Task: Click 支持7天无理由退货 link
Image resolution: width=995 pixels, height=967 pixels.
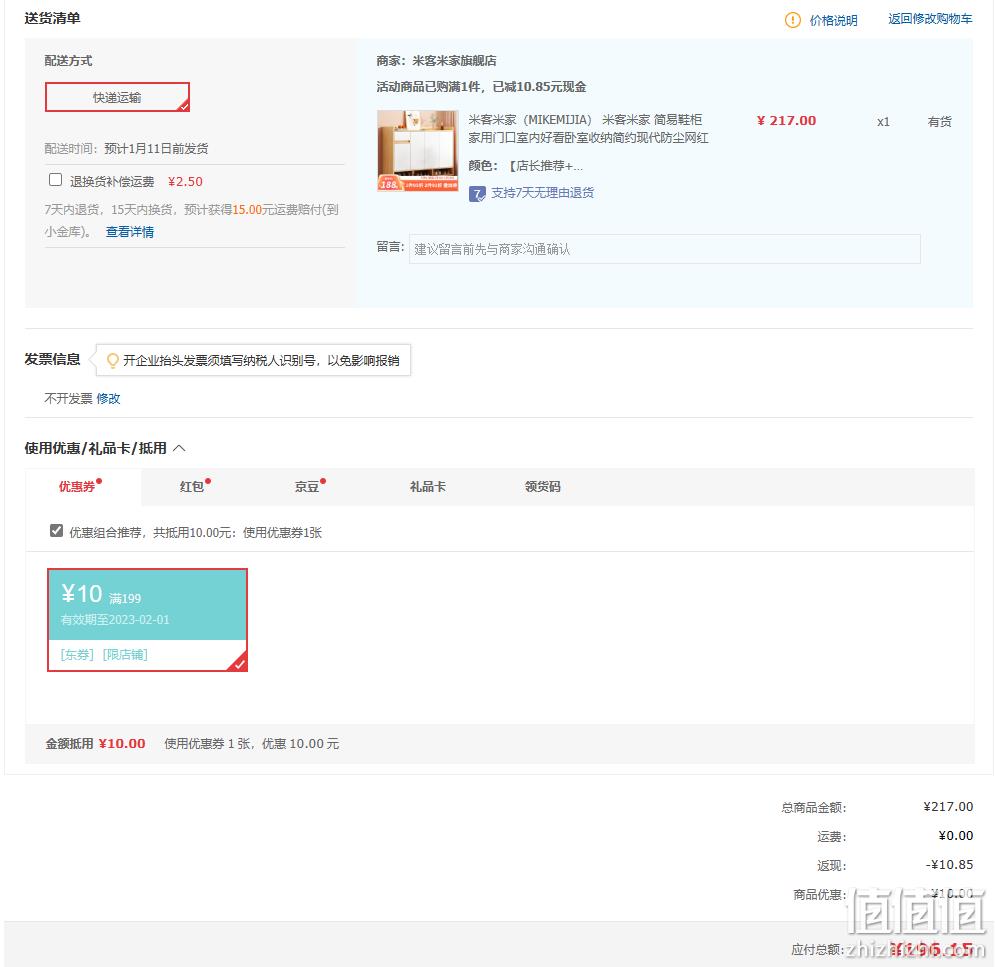Action: click(542, 193)
